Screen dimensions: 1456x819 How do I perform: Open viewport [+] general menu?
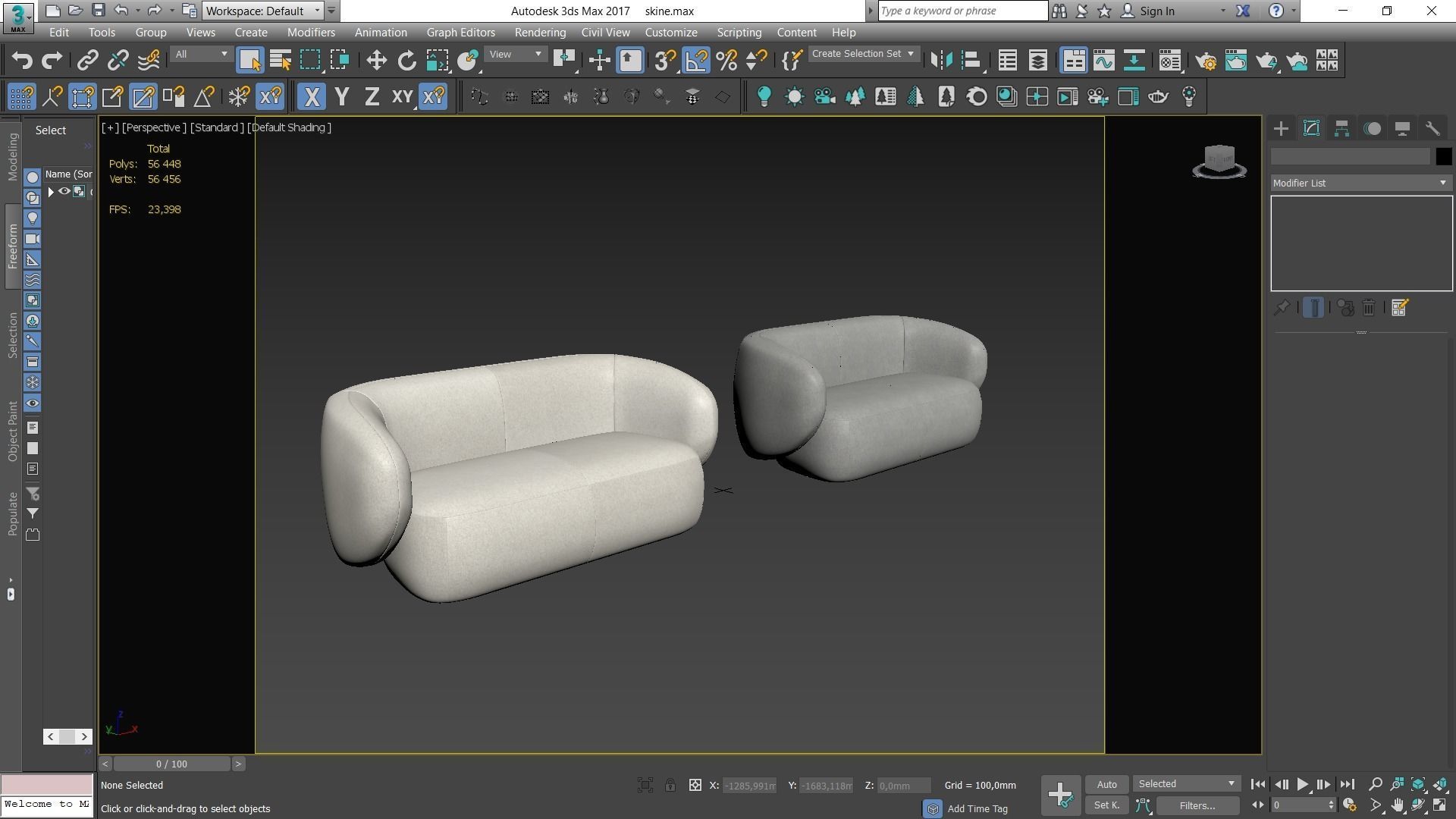coord(110,127)
